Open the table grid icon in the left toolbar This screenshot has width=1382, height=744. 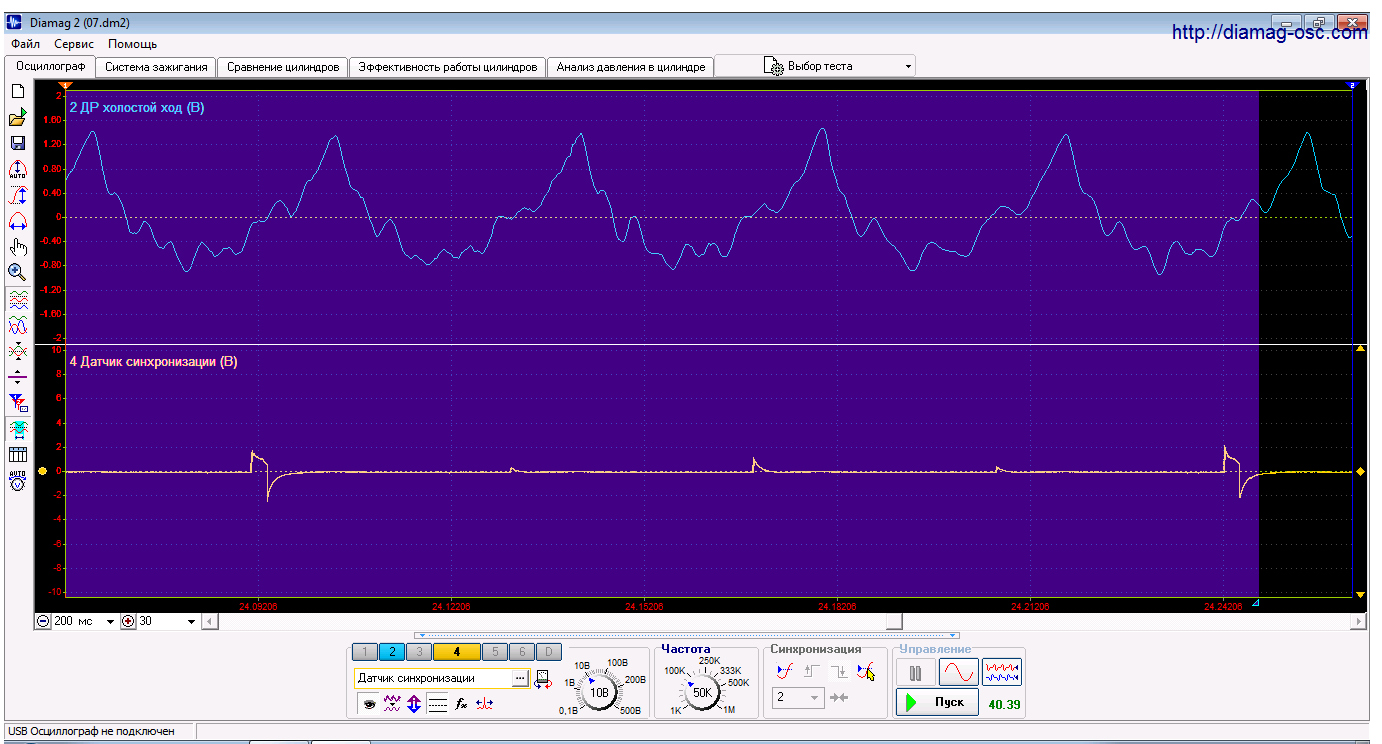(x=17, y=455)
